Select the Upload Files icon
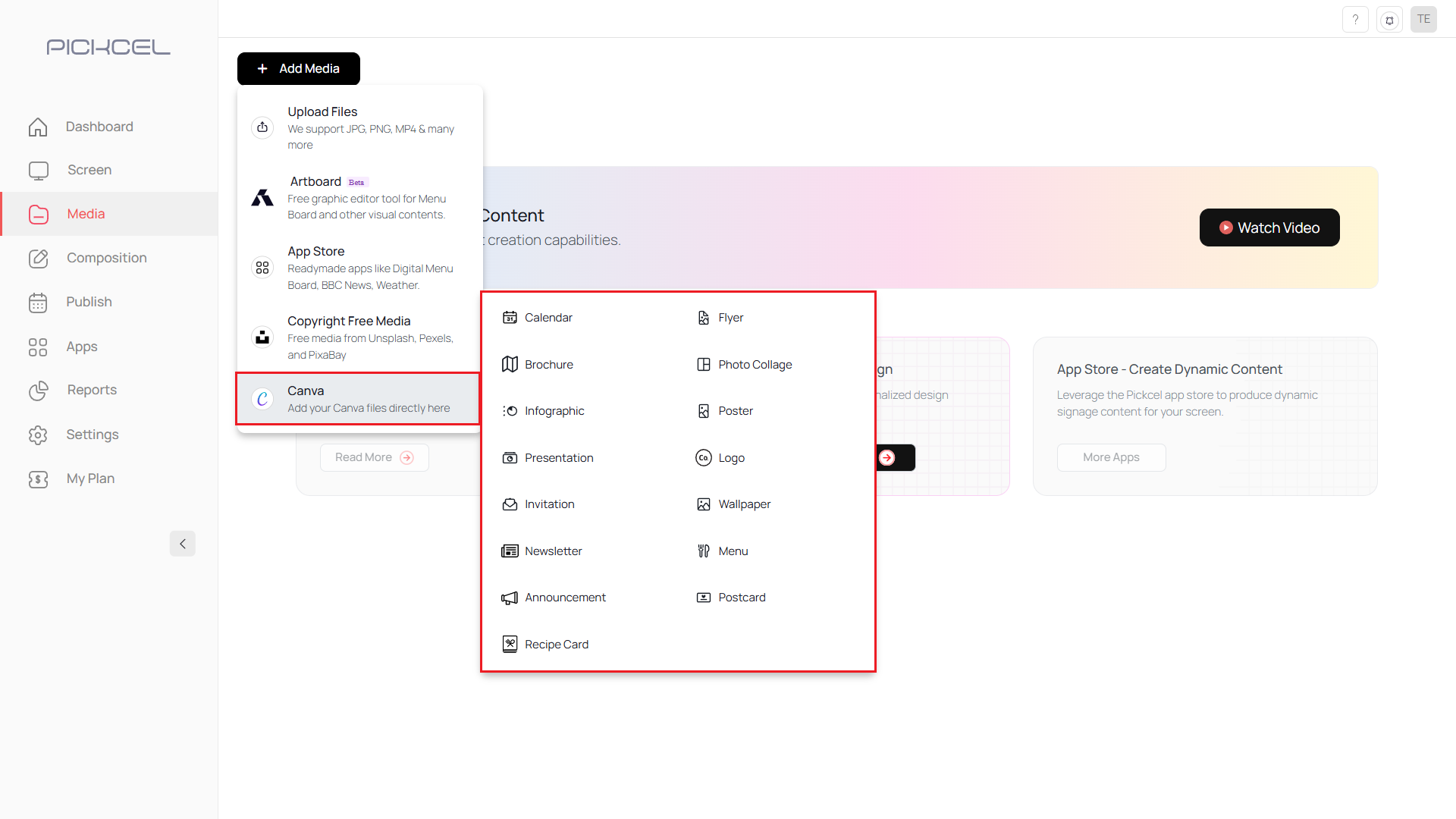This screenshot has width=1456, height=819. click(262, 127)
